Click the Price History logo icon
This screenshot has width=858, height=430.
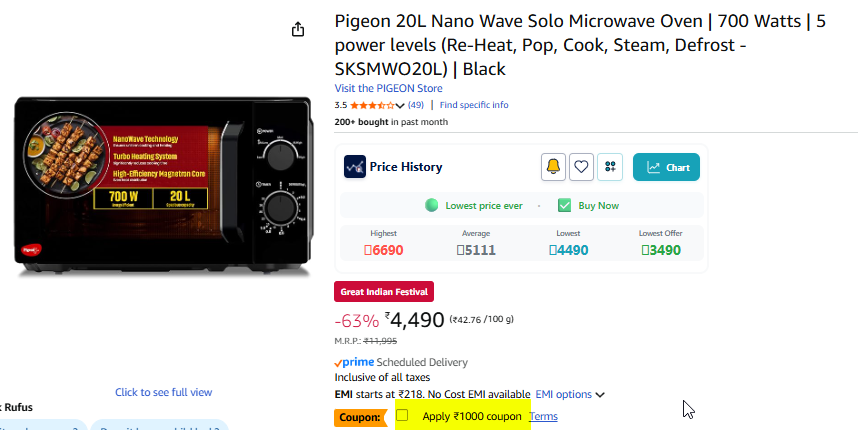[x=354, y=167]
